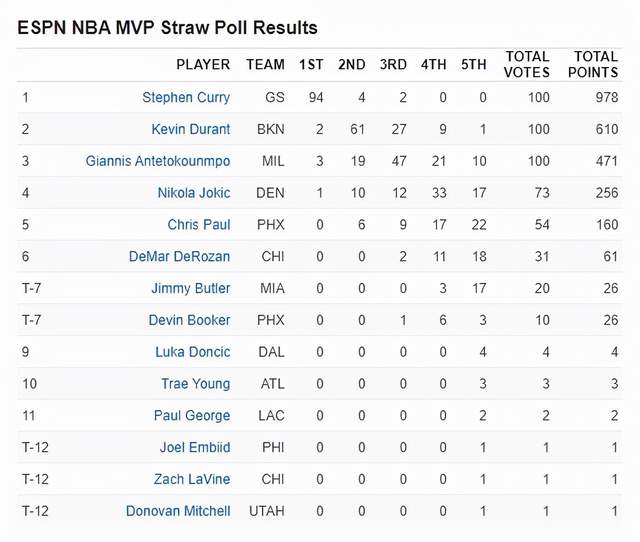Screen dimensions: 640x542
Task: Select the Donovan Mitchell link
Action: tap(178, 511)
